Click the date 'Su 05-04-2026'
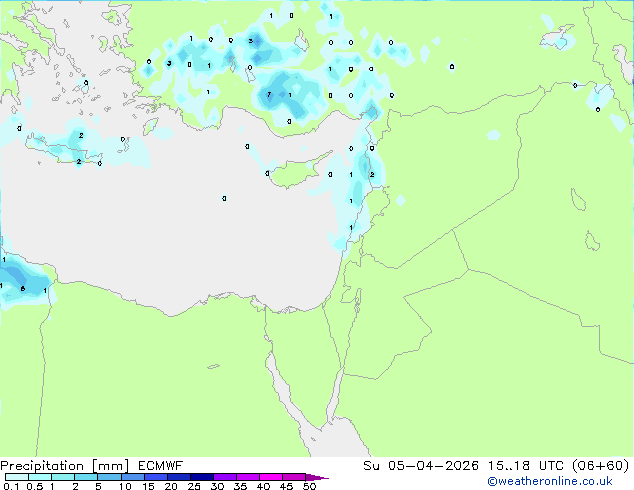This screenshot has height=490, width=634. coord(421,466)
